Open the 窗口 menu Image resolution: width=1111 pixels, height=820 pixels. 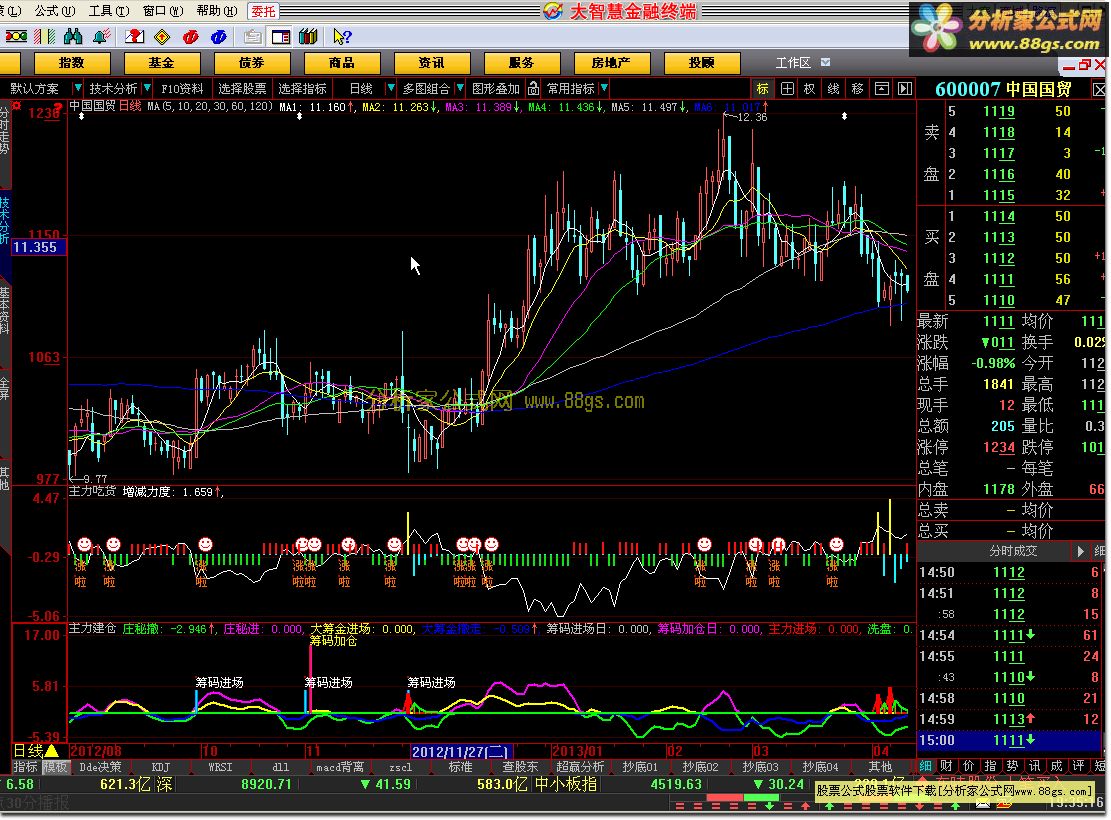(x=162, y=11)
